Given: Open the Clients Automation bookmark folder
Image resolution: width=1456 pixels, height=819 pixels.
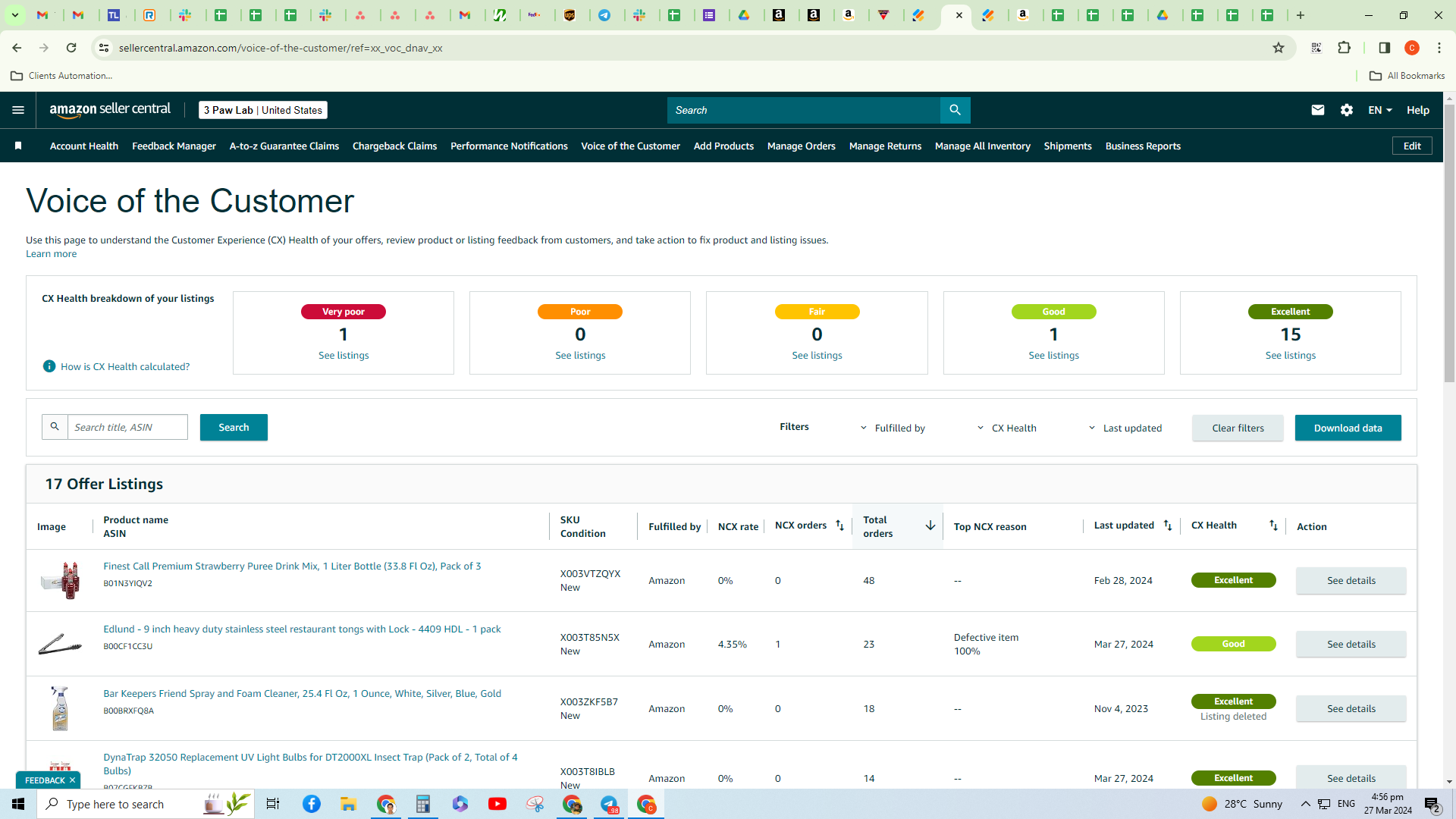Looking at the screenshot, I should coord(61,76).
